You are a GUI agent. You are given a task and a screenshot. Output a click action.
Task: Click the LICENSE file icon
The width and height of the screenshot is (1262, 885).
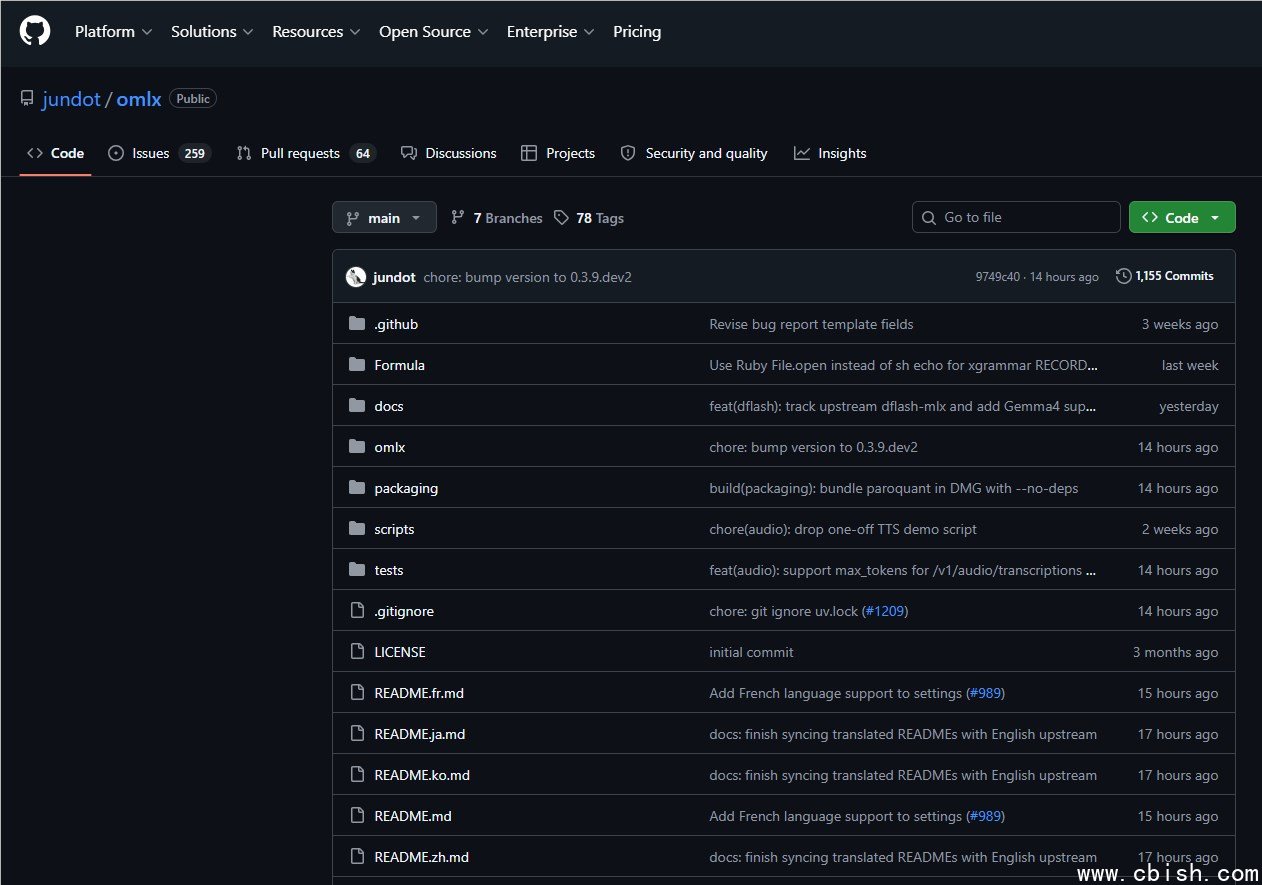(x=357, y=652)
